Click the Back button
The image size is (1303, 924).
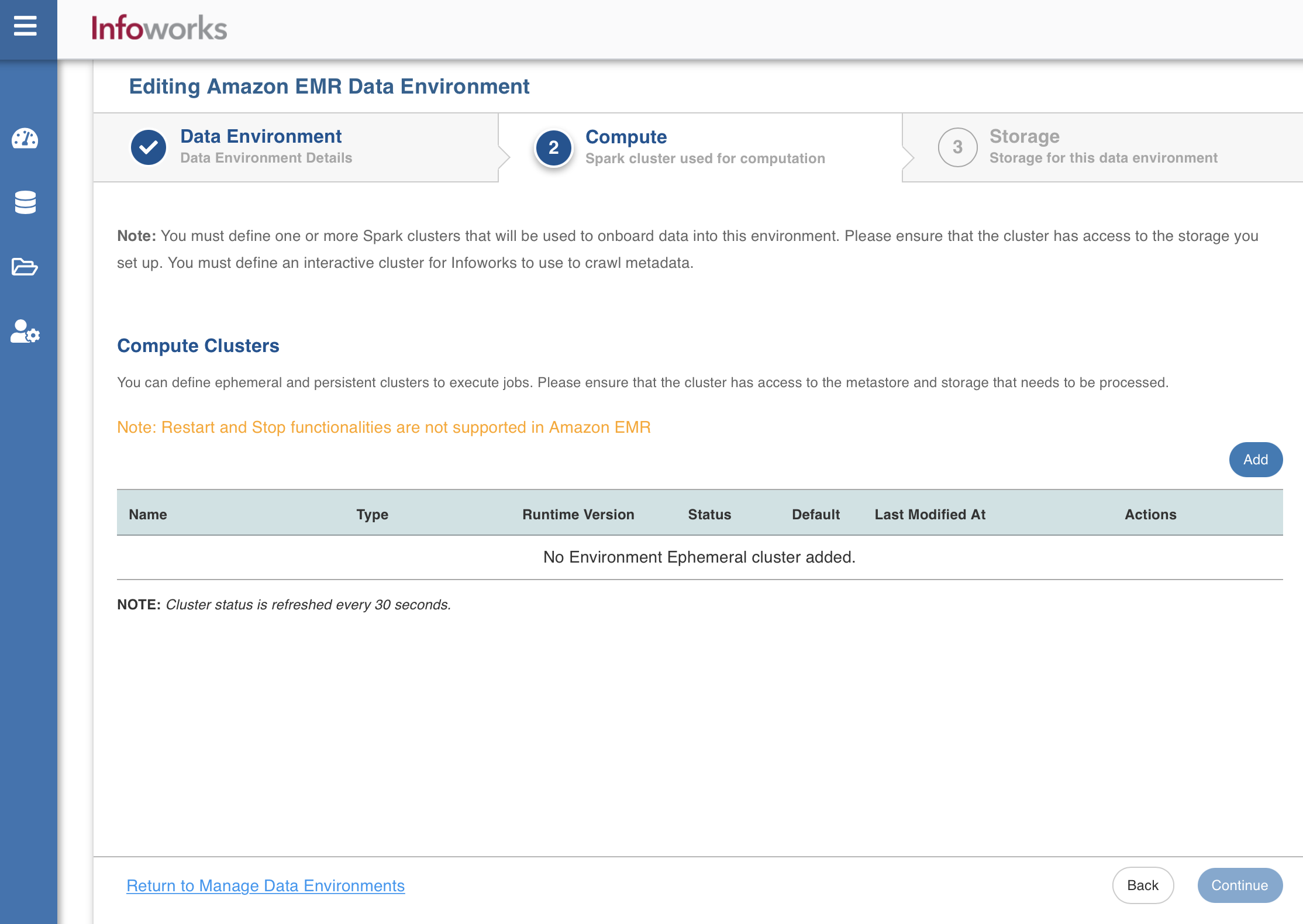1143,885
